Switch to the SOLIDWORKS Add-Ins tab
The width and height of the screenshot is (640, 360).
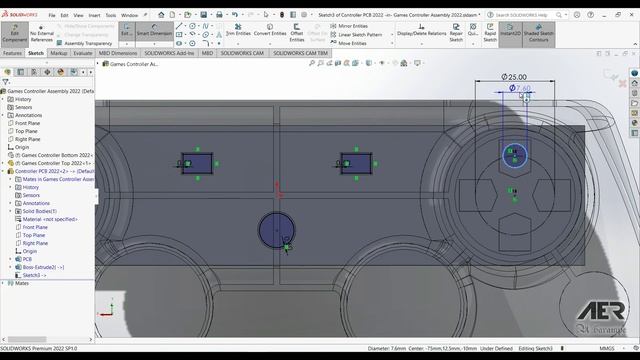click(169, 53)
